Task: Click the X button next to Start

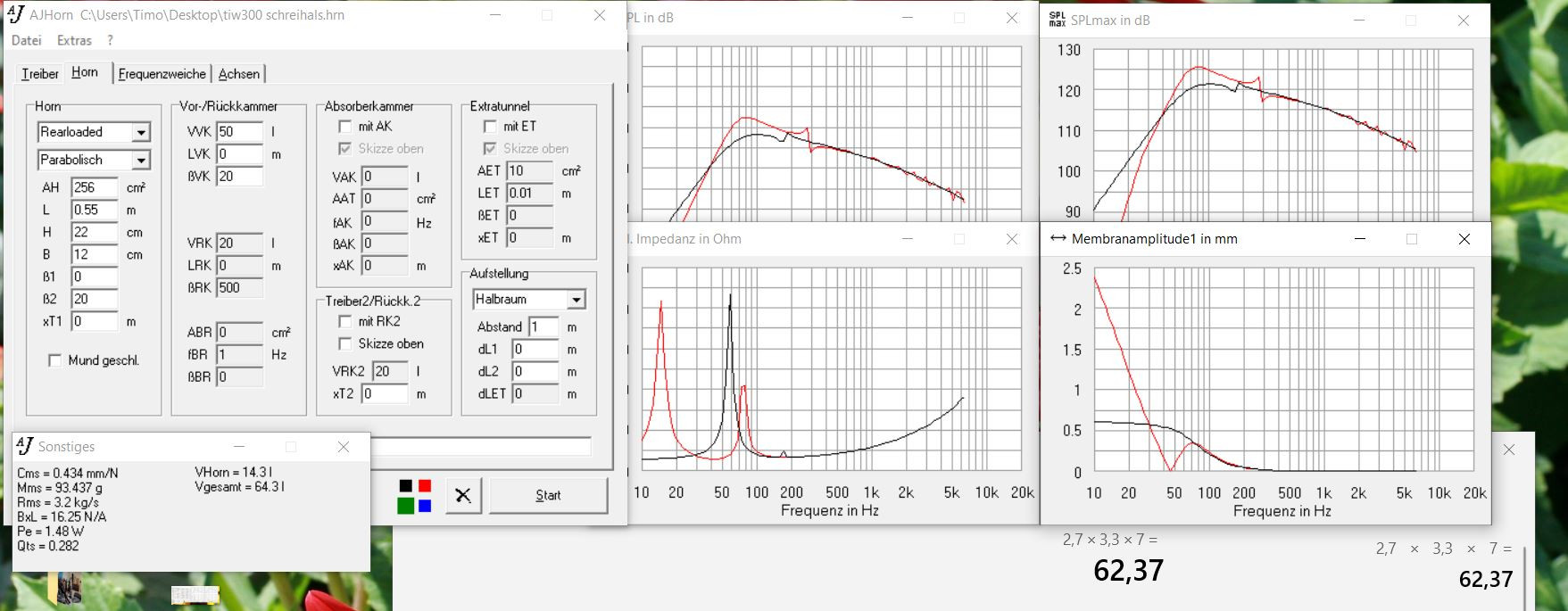Action: point(462,495)
